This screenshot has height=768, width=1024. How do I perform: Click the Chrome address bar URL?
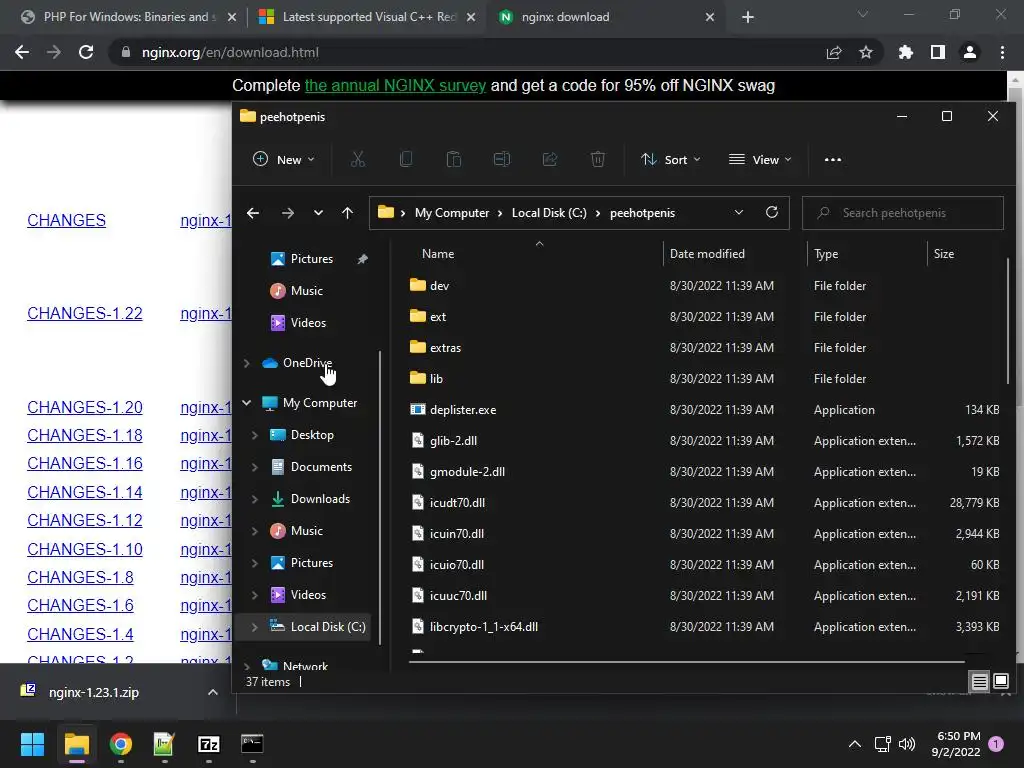click(231, 52)
